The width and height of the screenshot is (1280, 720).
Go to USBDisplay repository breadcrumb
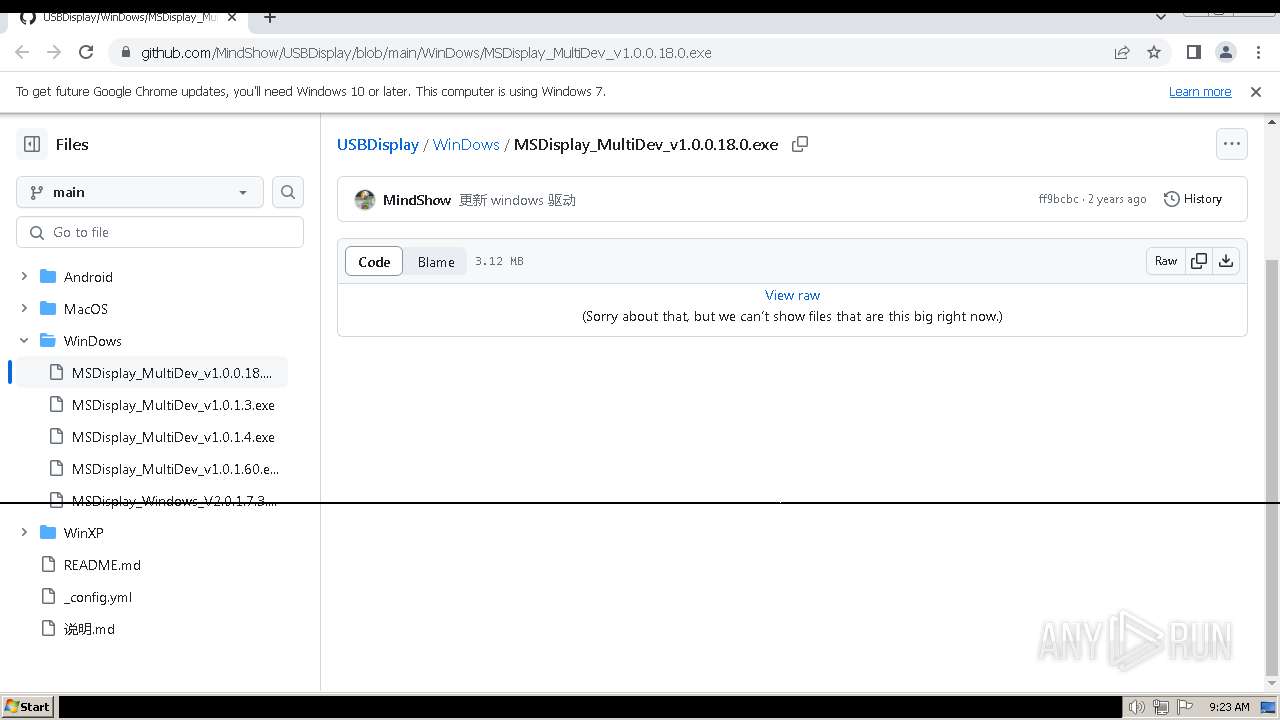378,144
